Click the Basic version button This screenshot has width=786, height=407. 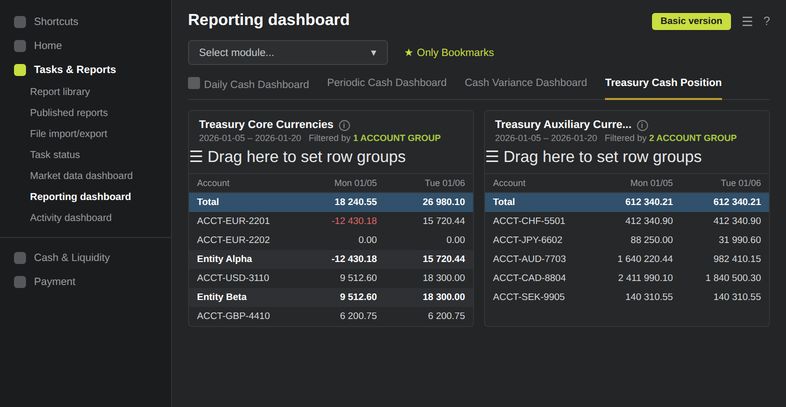691,22
